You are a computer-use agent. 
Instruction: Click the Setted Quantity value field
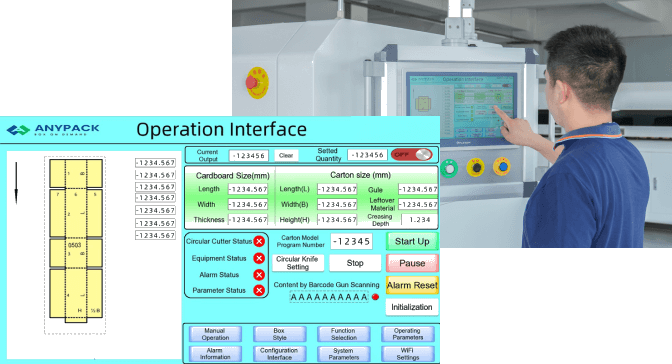pyautogui.click(x=367, y=155)
